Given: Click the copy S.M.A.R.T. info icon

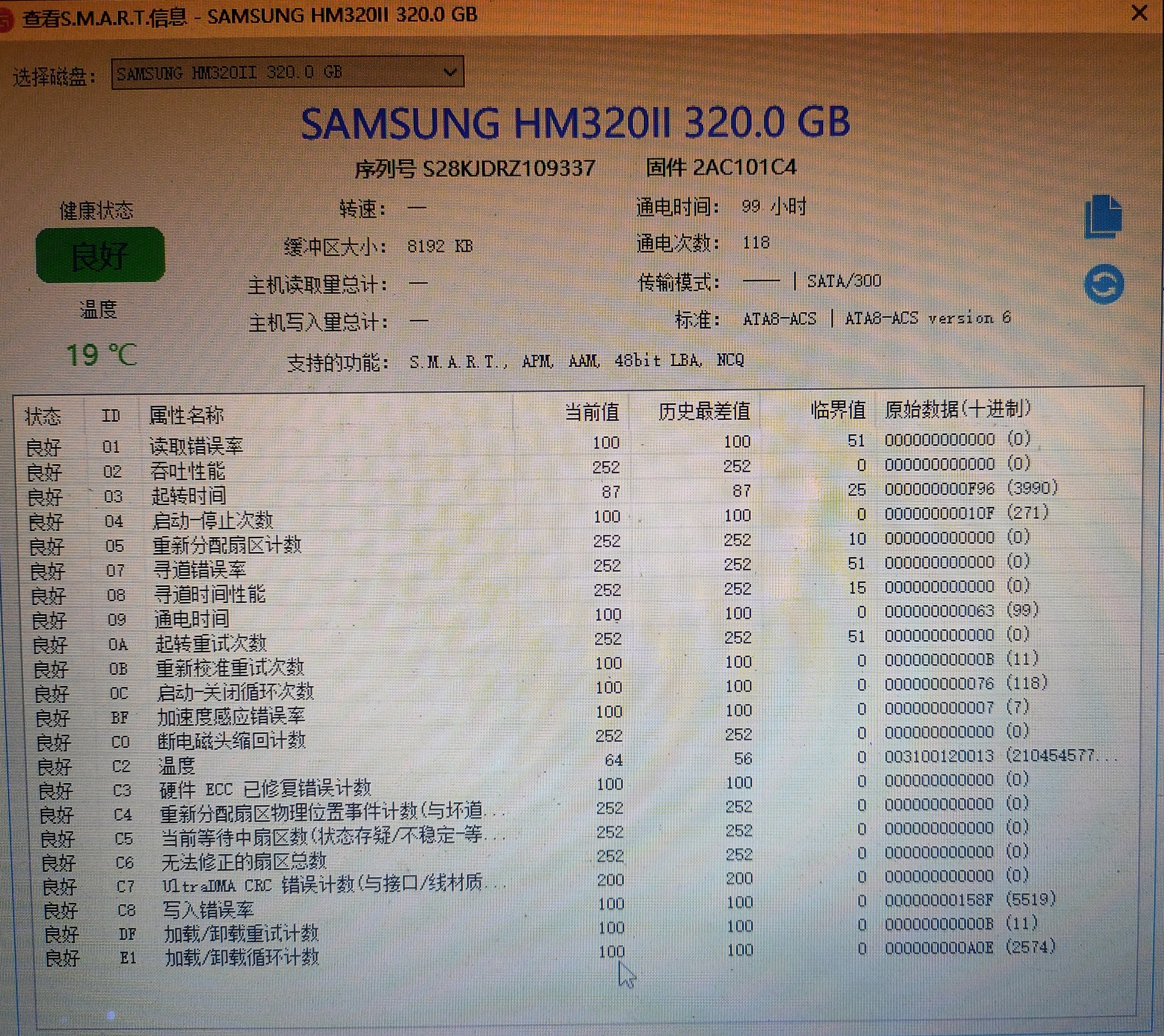Looking at the screenshot, I should click(1104, 216).
